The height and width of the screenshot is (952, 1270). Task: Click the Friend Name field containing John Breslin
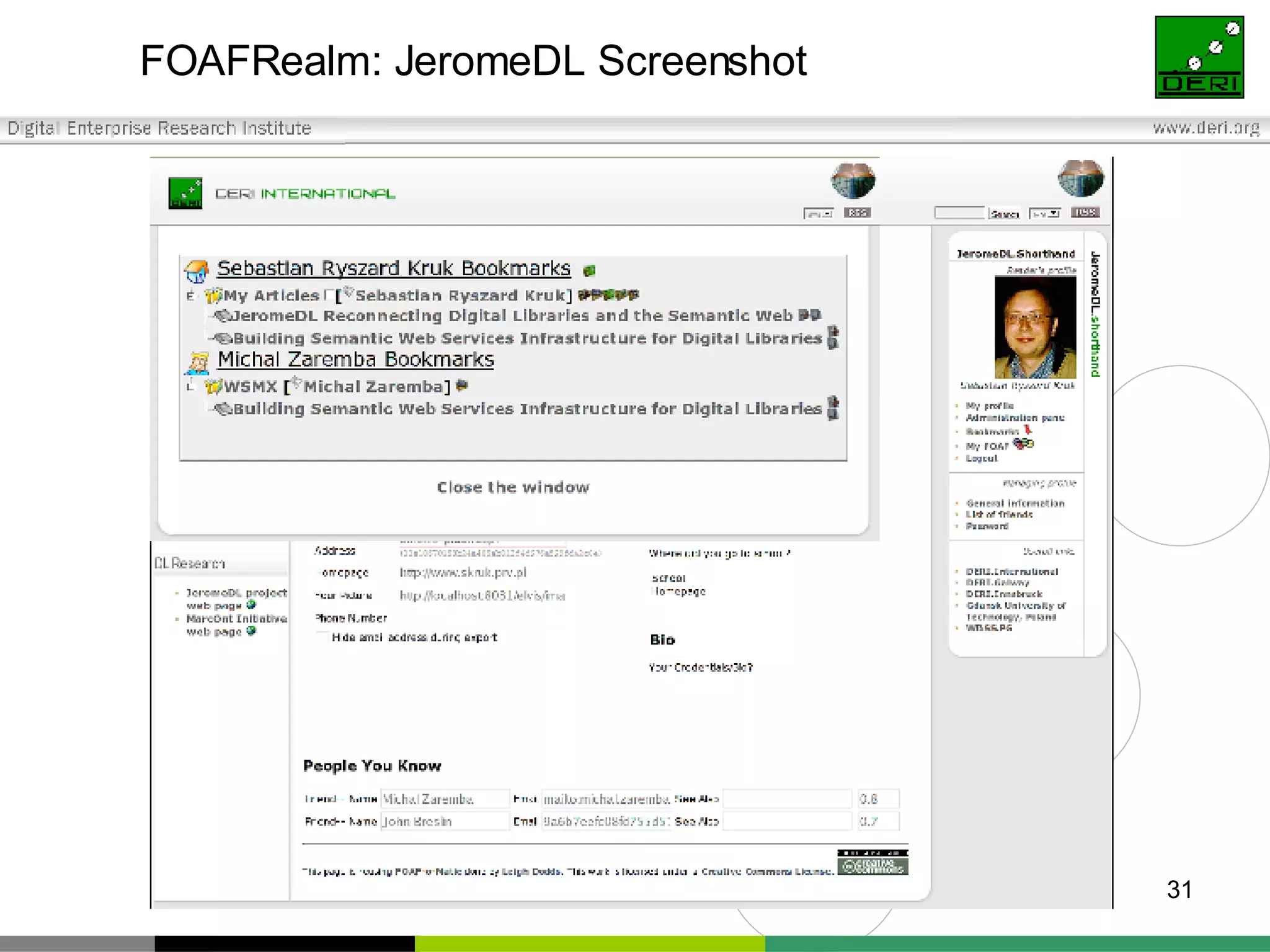(x=445, y=822)
